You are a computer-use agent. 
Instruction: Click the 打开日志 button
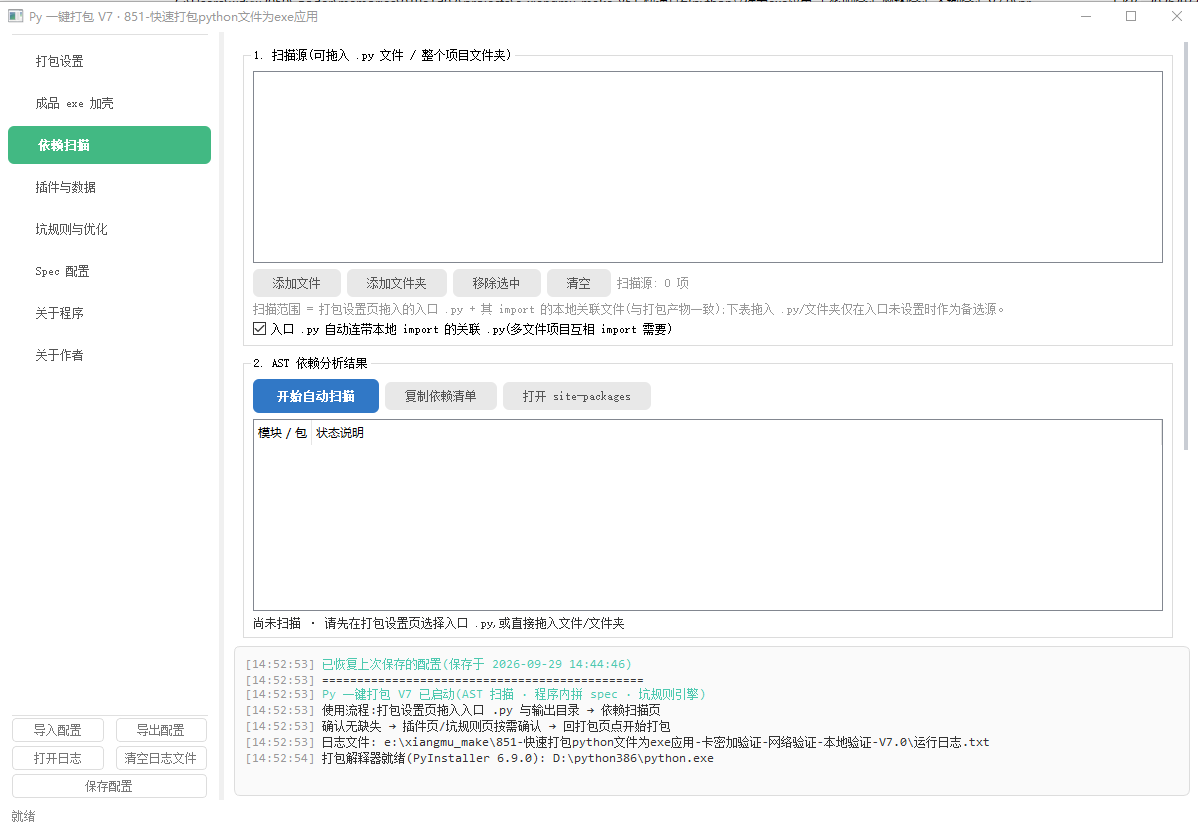coord(58,758)
